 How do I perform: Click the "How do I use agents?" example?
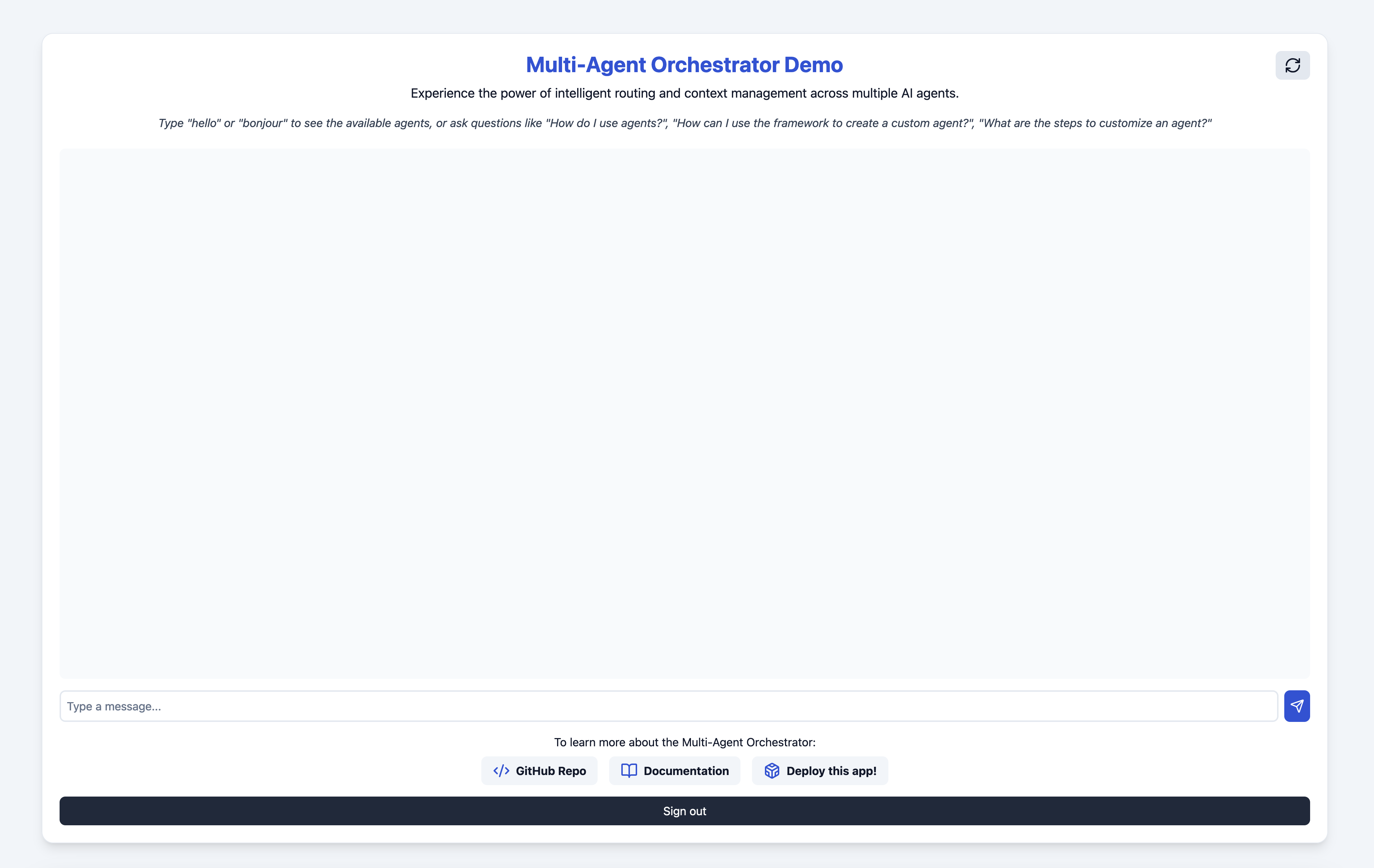click(607, 123)
